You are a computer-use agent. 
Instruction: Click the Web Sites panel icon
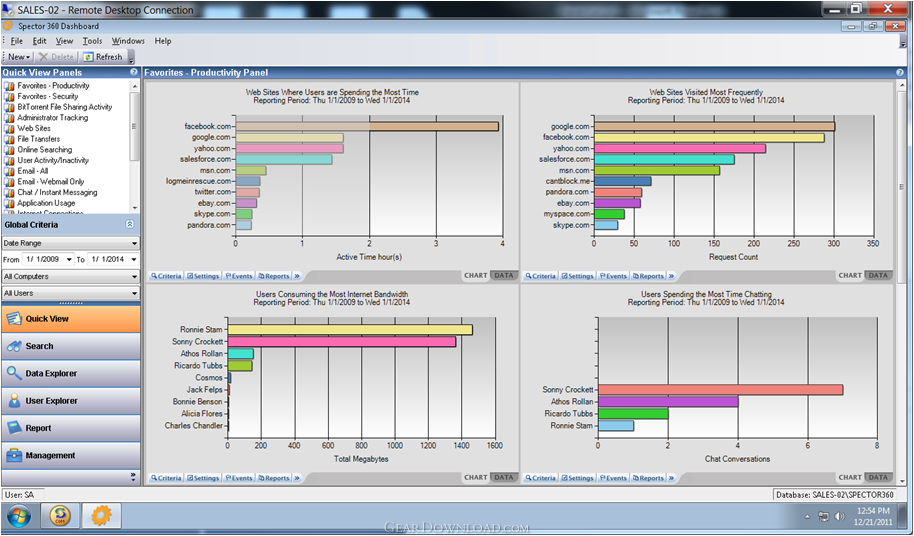click(9, 129)
